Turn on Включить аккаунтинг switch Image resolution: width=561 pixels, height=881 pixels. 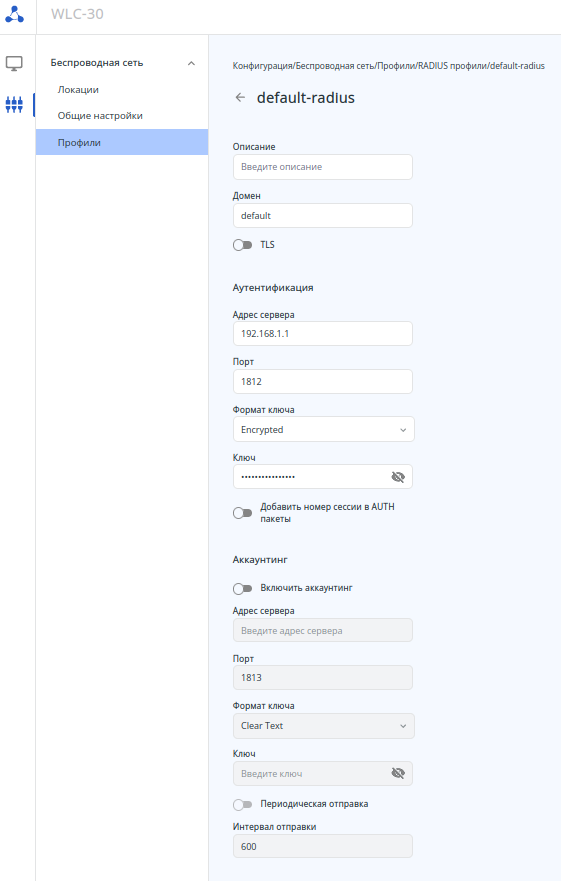242,588
